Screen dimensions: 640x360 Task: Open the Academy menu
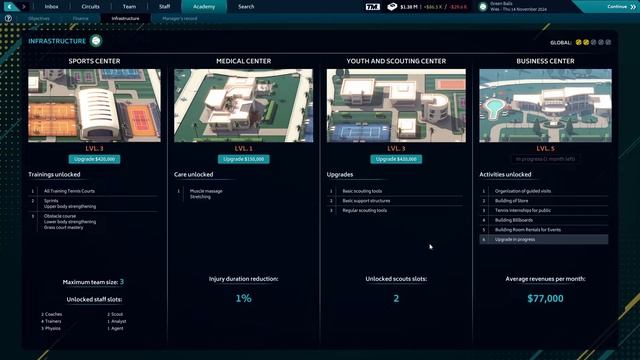point(204,7)
